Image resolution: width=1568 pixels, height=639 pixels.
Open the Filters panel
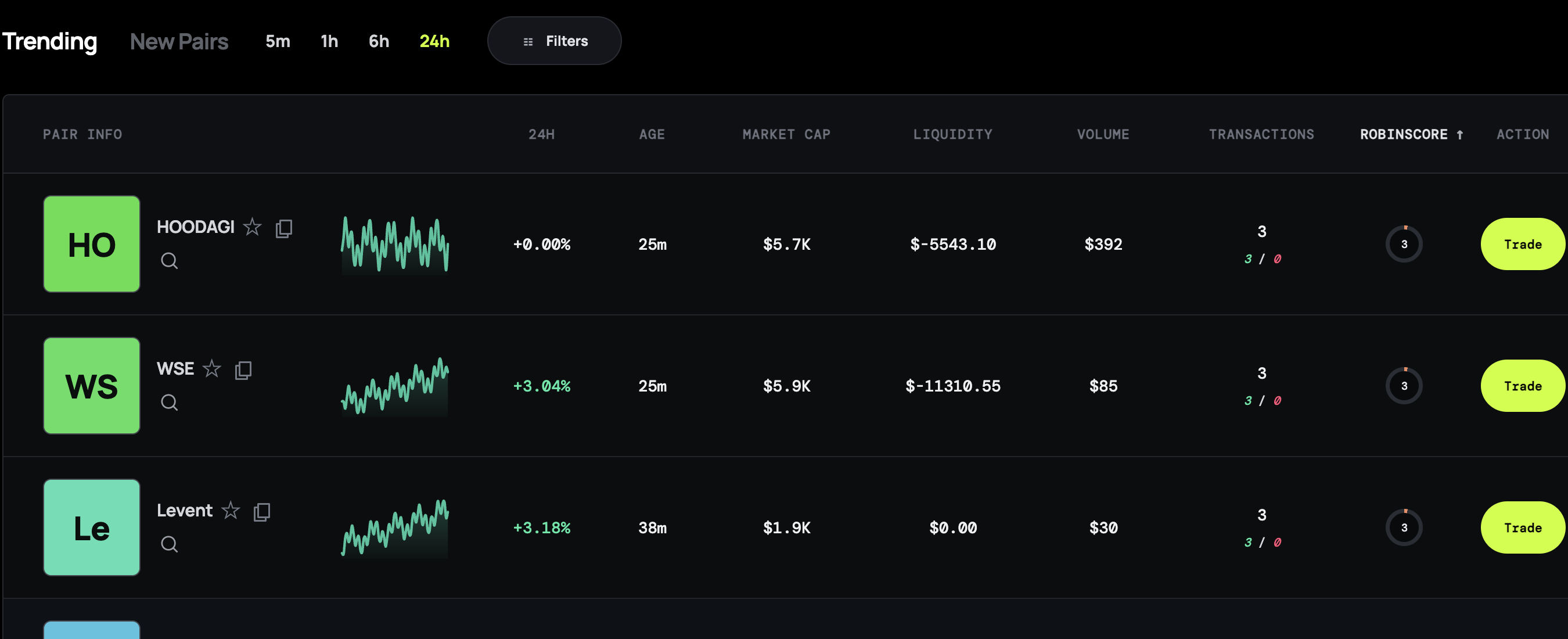tap(554, 41)
